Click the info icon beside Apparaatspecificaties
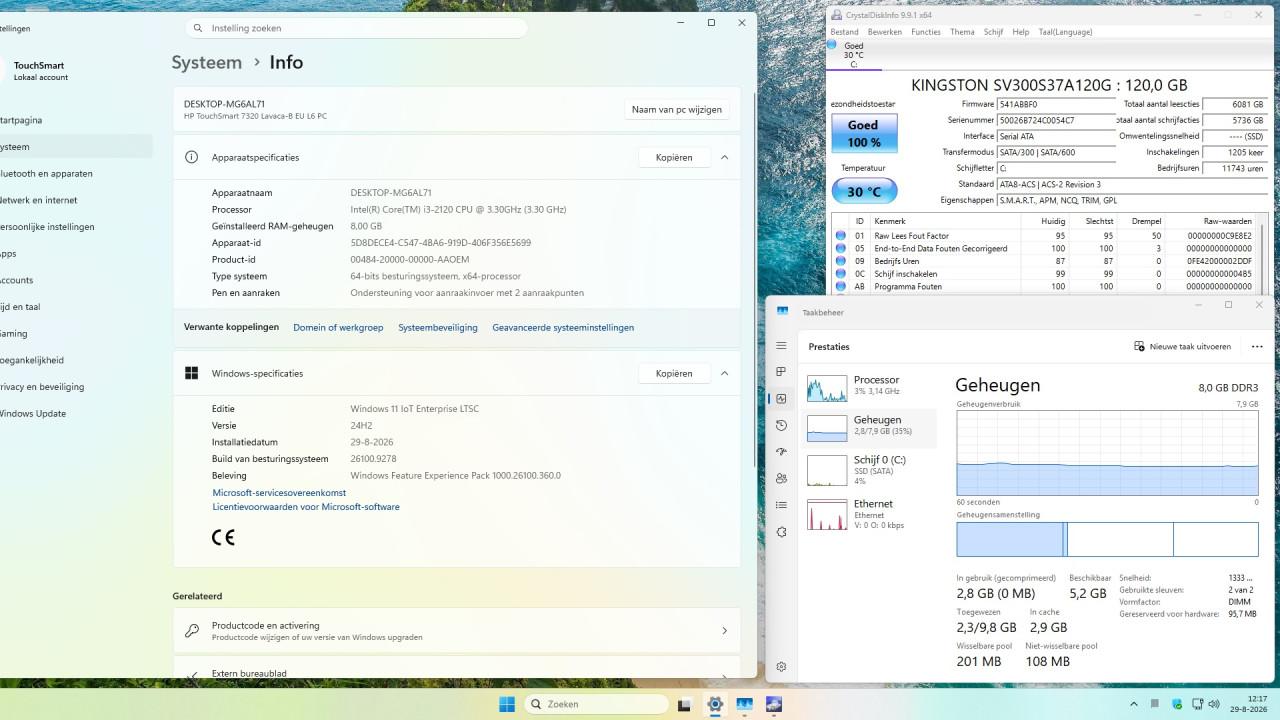The height and width of the screenshot is (720, 1280). 191,157
